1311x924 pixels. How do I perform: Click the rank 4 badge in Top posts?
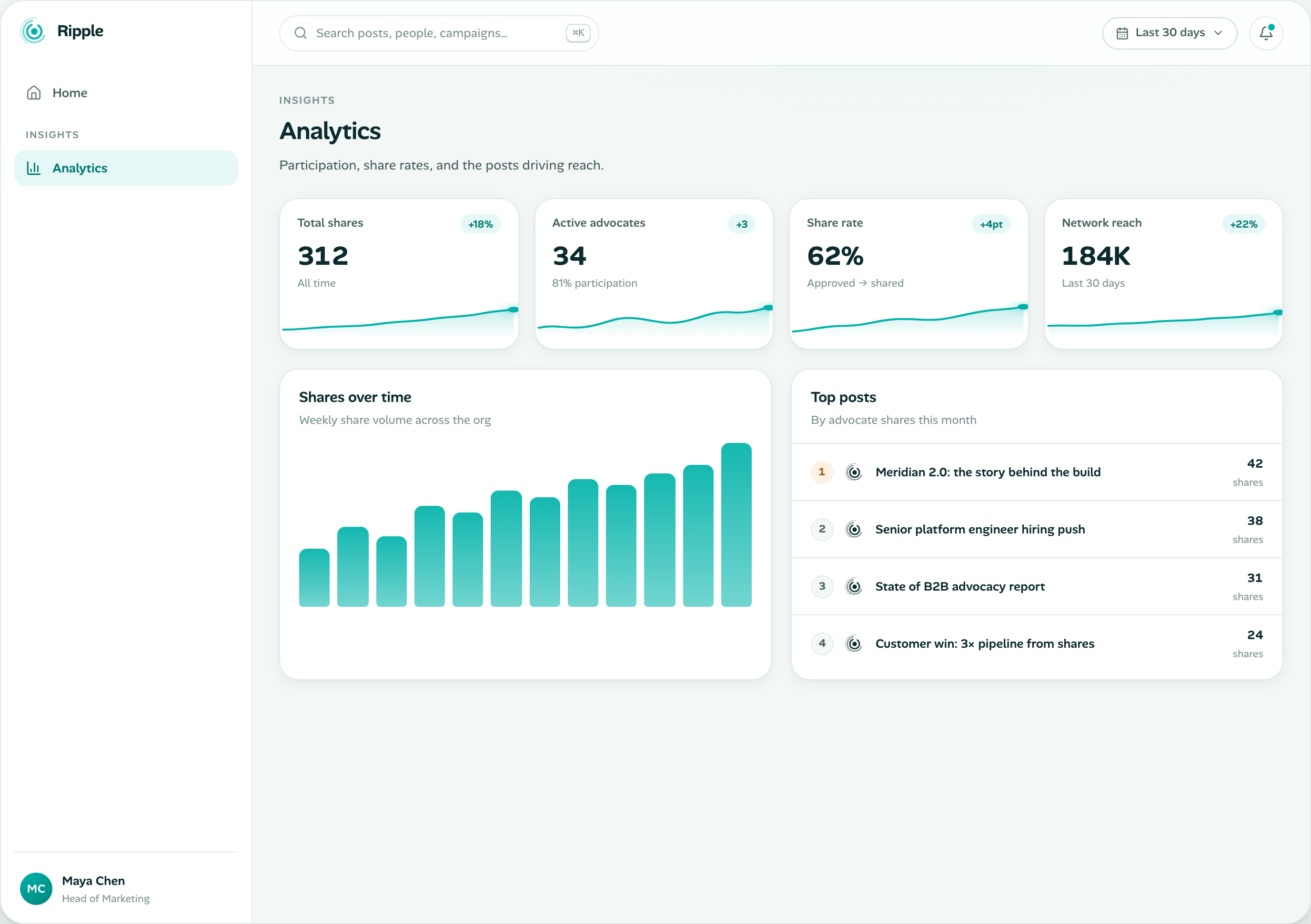coord(822,643)
